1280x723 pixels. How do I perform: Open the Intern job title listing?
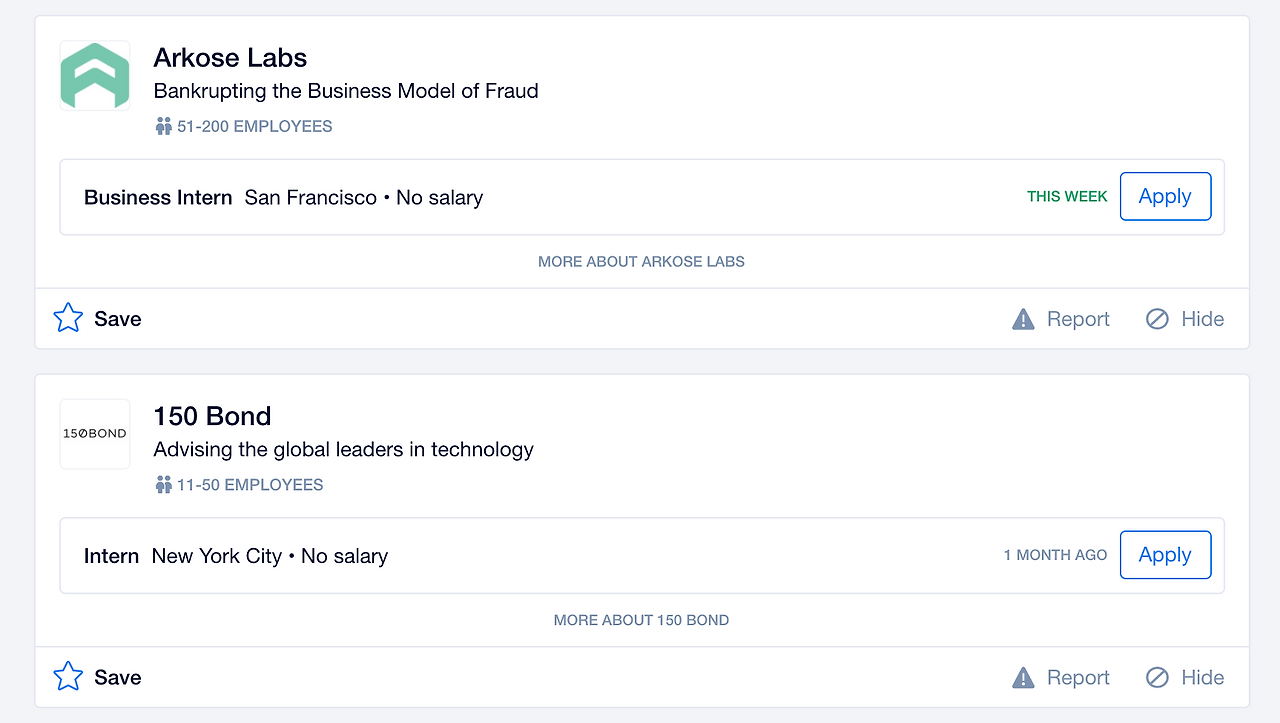pyautogui.click(x=111, y=556)
